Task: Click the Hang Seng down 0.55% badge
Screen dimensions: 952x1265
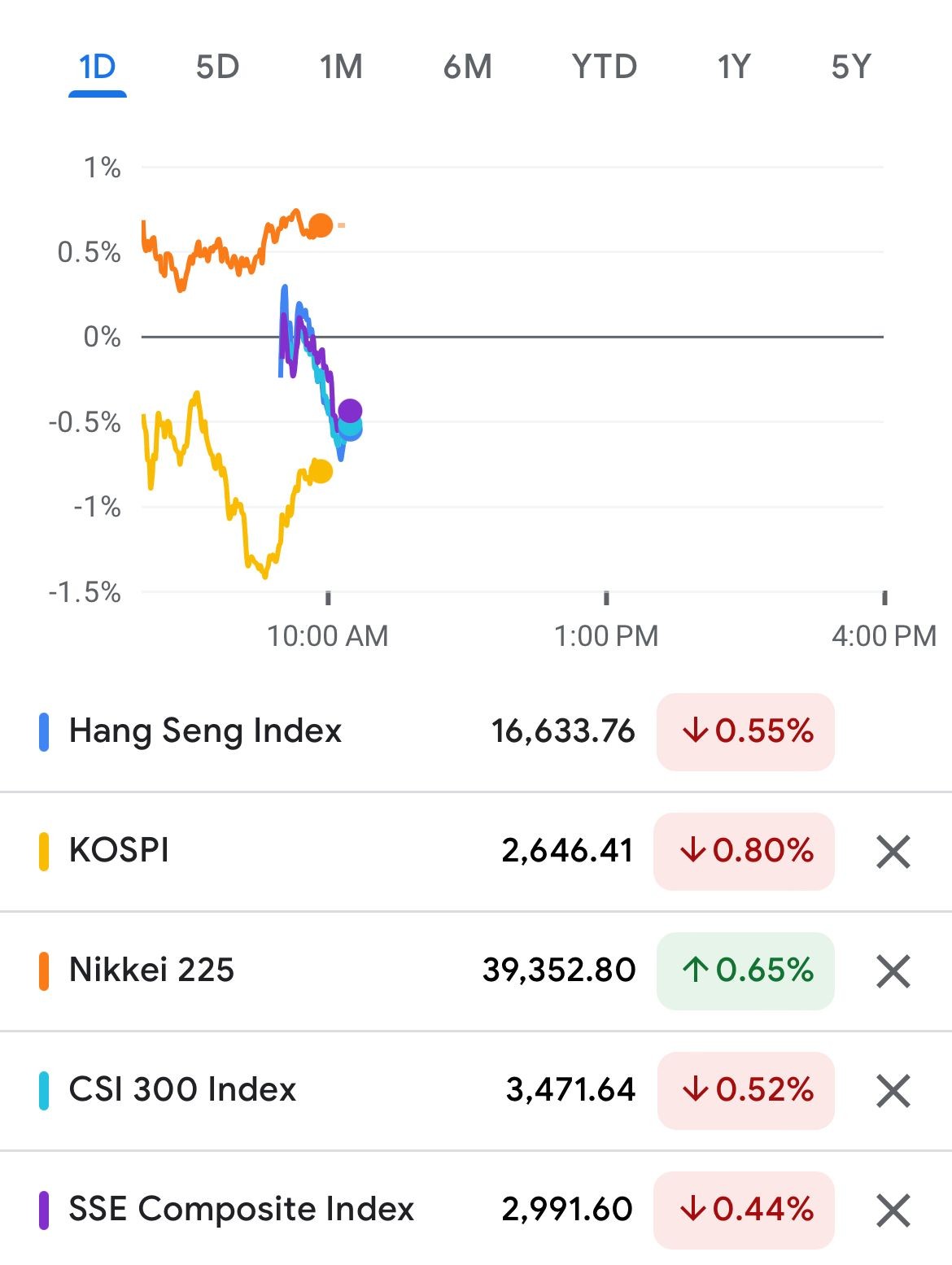Action: point(745,731)
